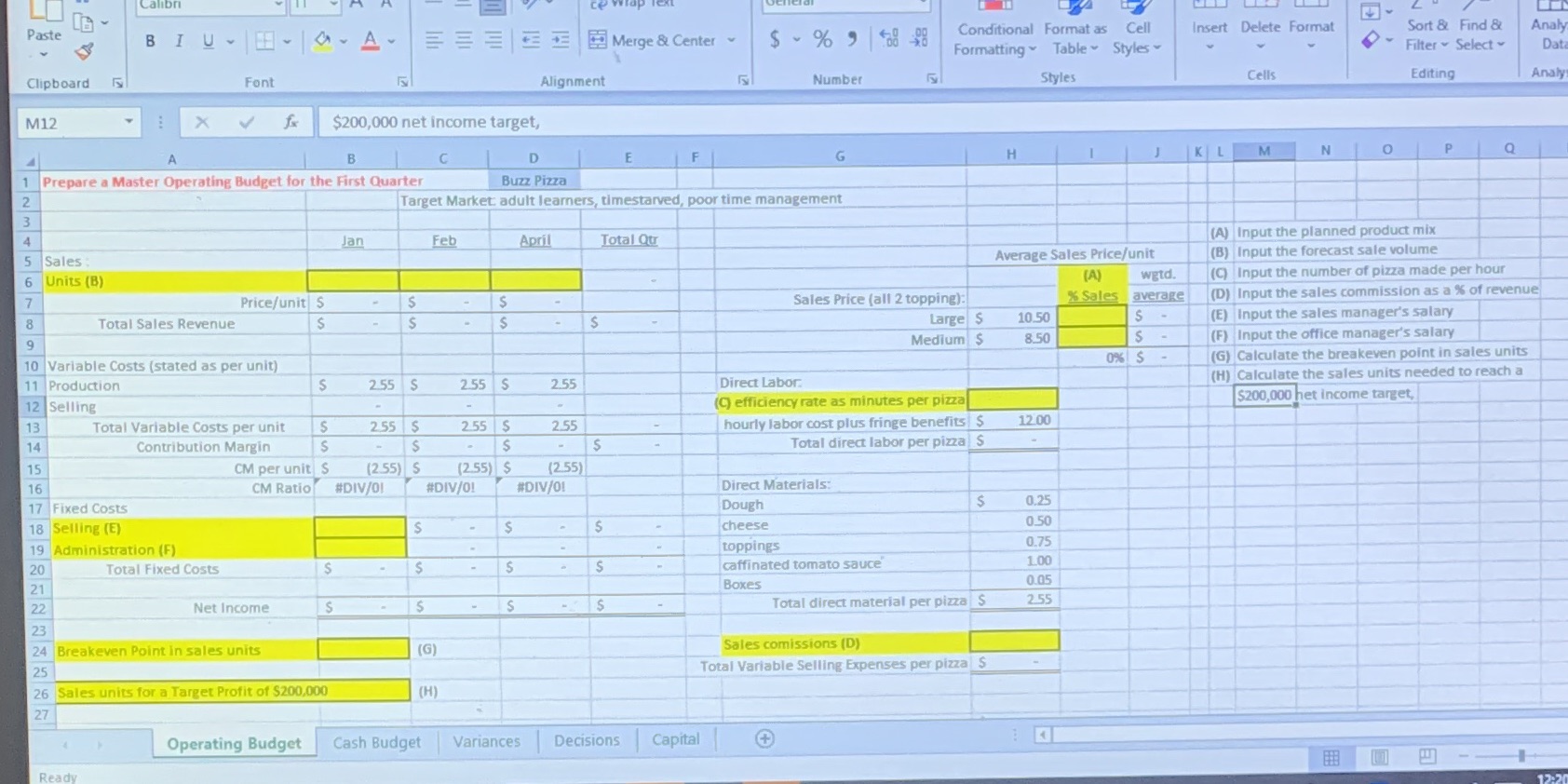The image size is (1568, 784).
Task: Open fill color dropdown arrow
Action: (344, 42)
